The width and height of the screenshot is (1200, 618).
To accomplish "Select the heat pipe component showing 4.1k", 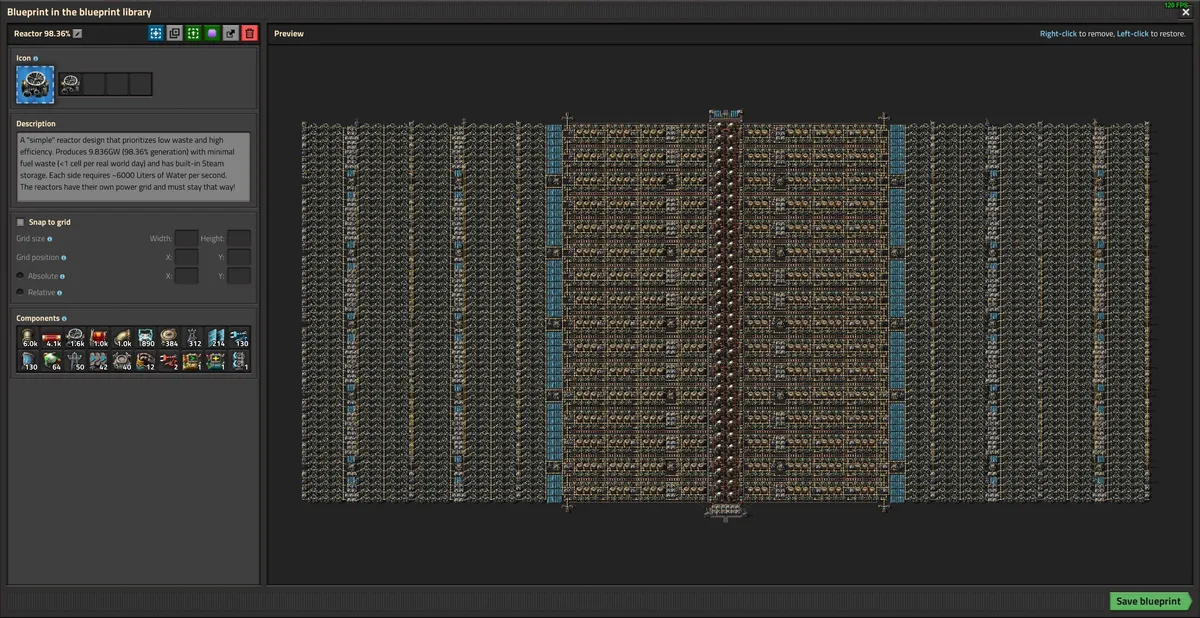I will click(52, 337).
